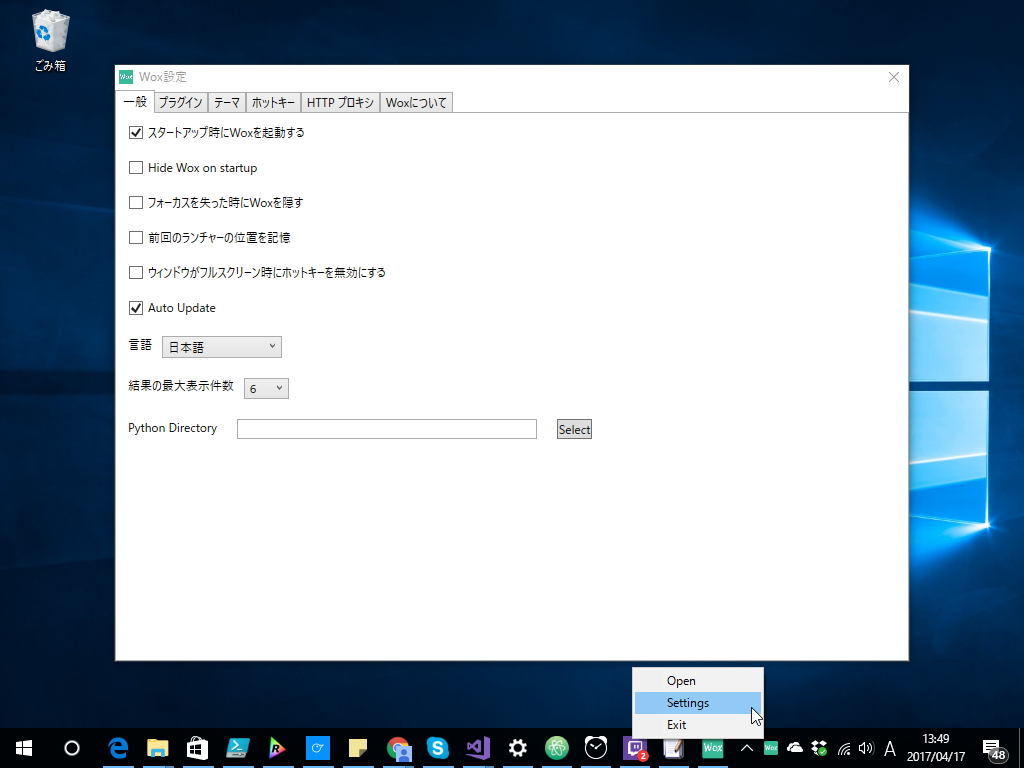The height and width of the screenshot is (768, 1024).
Task: Click inside the Python Directory field
Action: tap(386, 428)
